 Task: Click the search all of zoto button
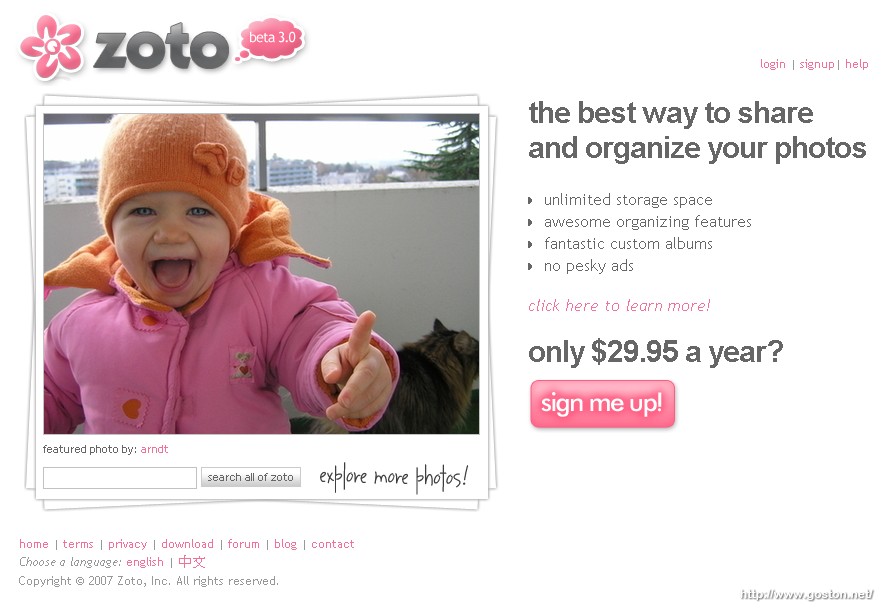(251, 477)
